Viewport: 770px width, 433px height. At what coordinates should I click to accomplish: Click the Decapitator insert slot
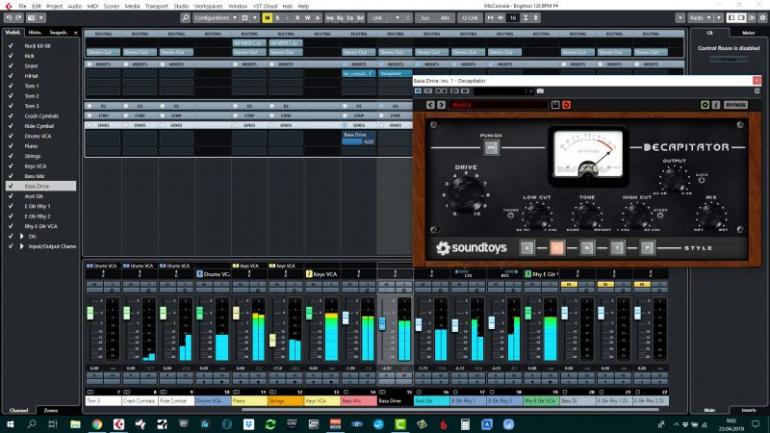[x=395, y=74]
